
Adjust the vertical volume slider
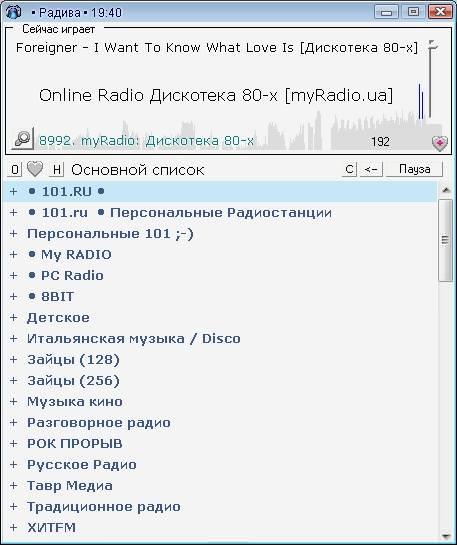(x=431, y=80)
